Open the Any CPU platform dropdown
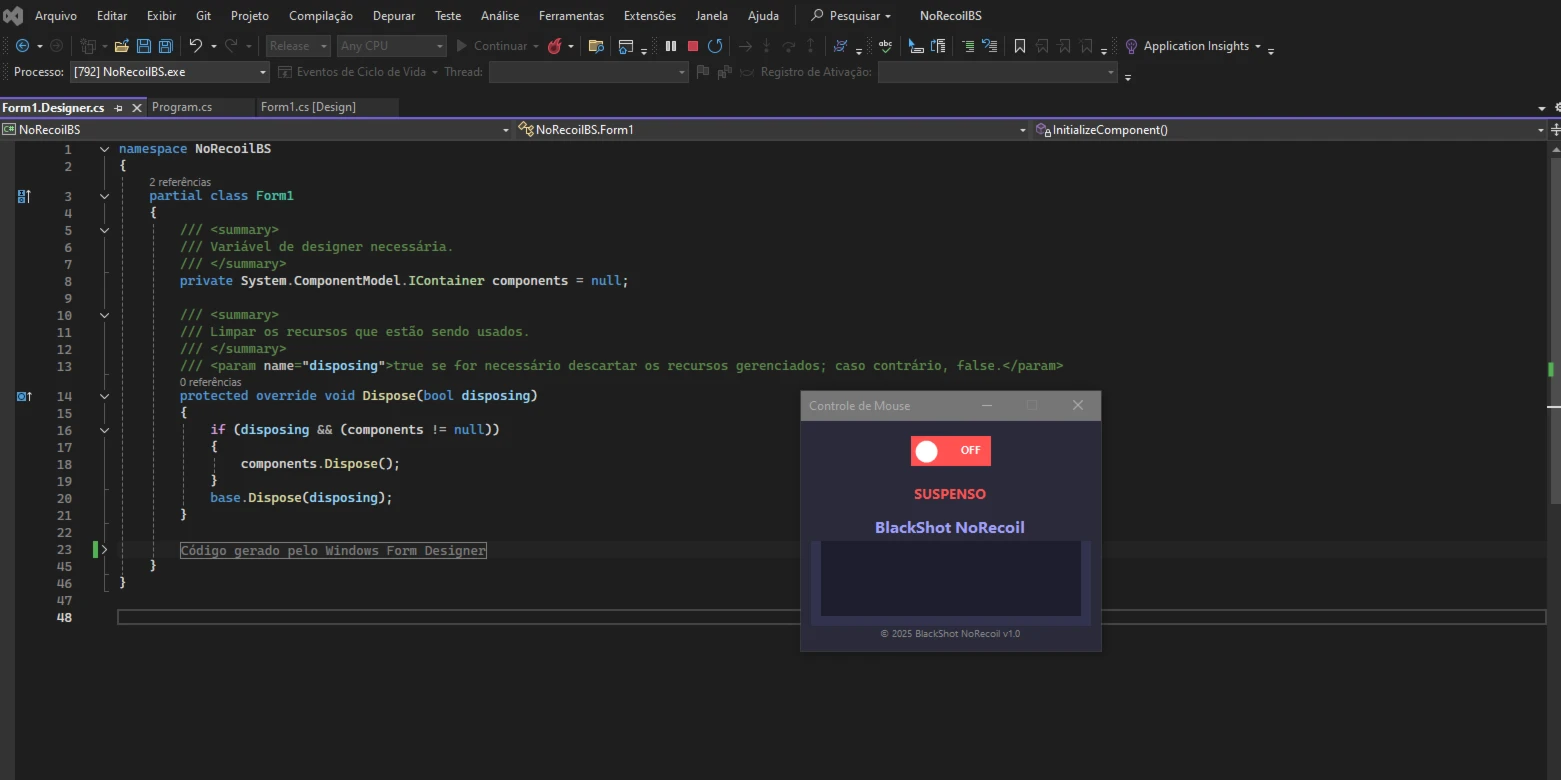 391,46
